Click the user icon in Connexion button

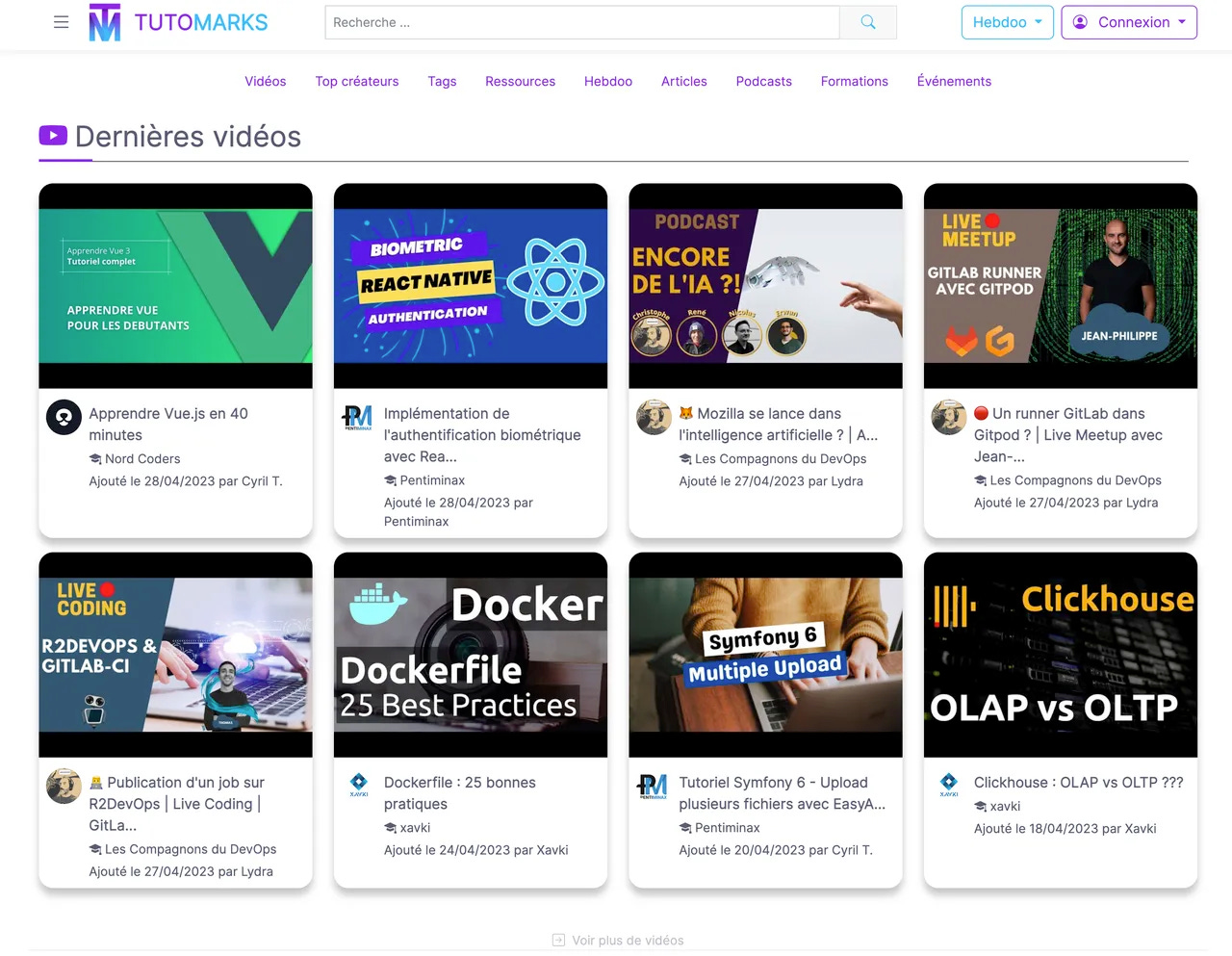[1080, 22]
